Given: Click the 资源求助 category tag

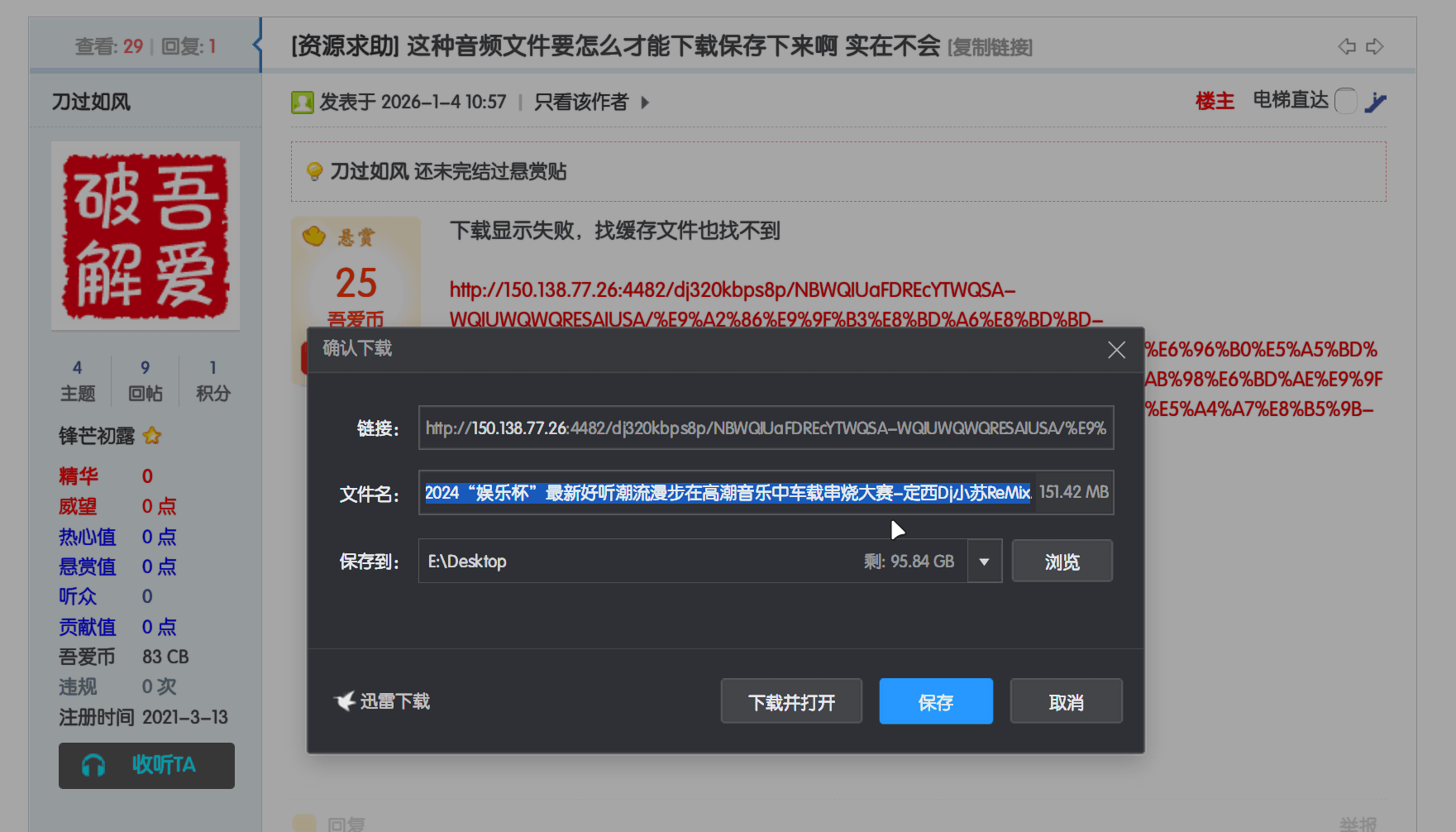Looking at the screenshot, I should click(345, 46).
